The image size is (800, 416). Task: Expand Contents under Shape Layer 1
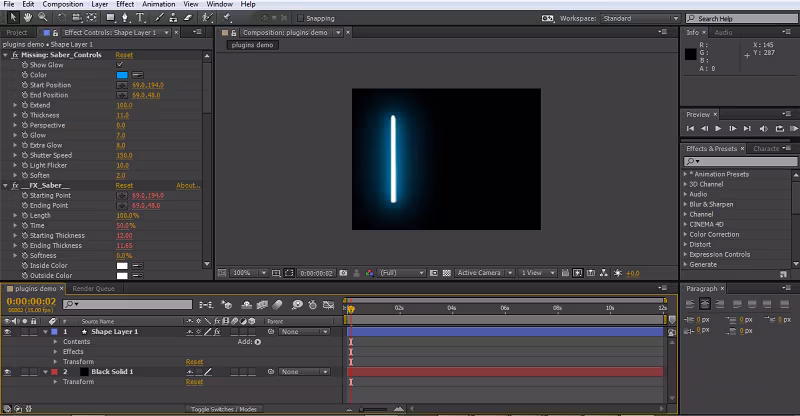(x=56, y=342)
